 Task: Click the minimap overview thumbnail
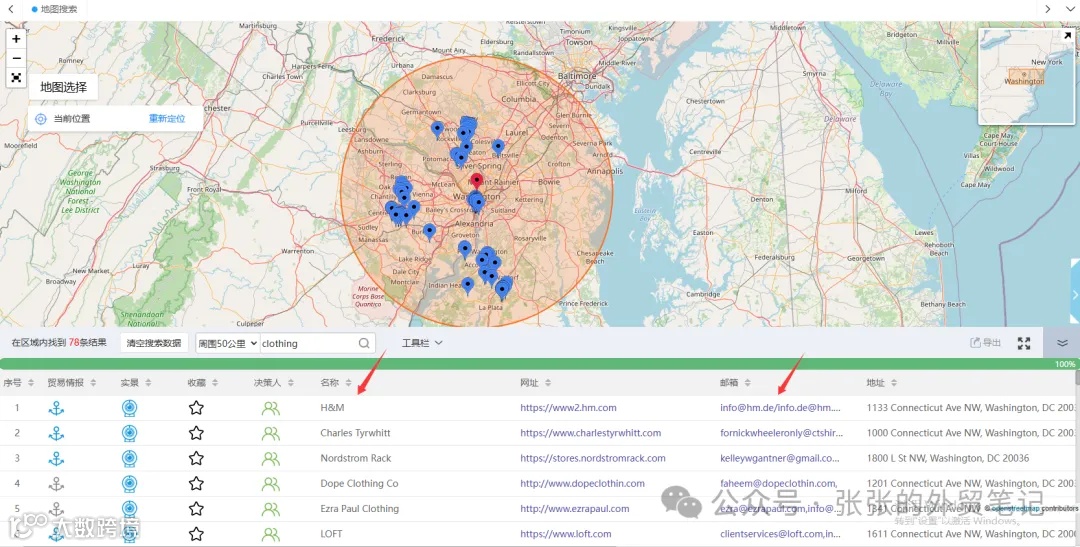click(1026, 76)
